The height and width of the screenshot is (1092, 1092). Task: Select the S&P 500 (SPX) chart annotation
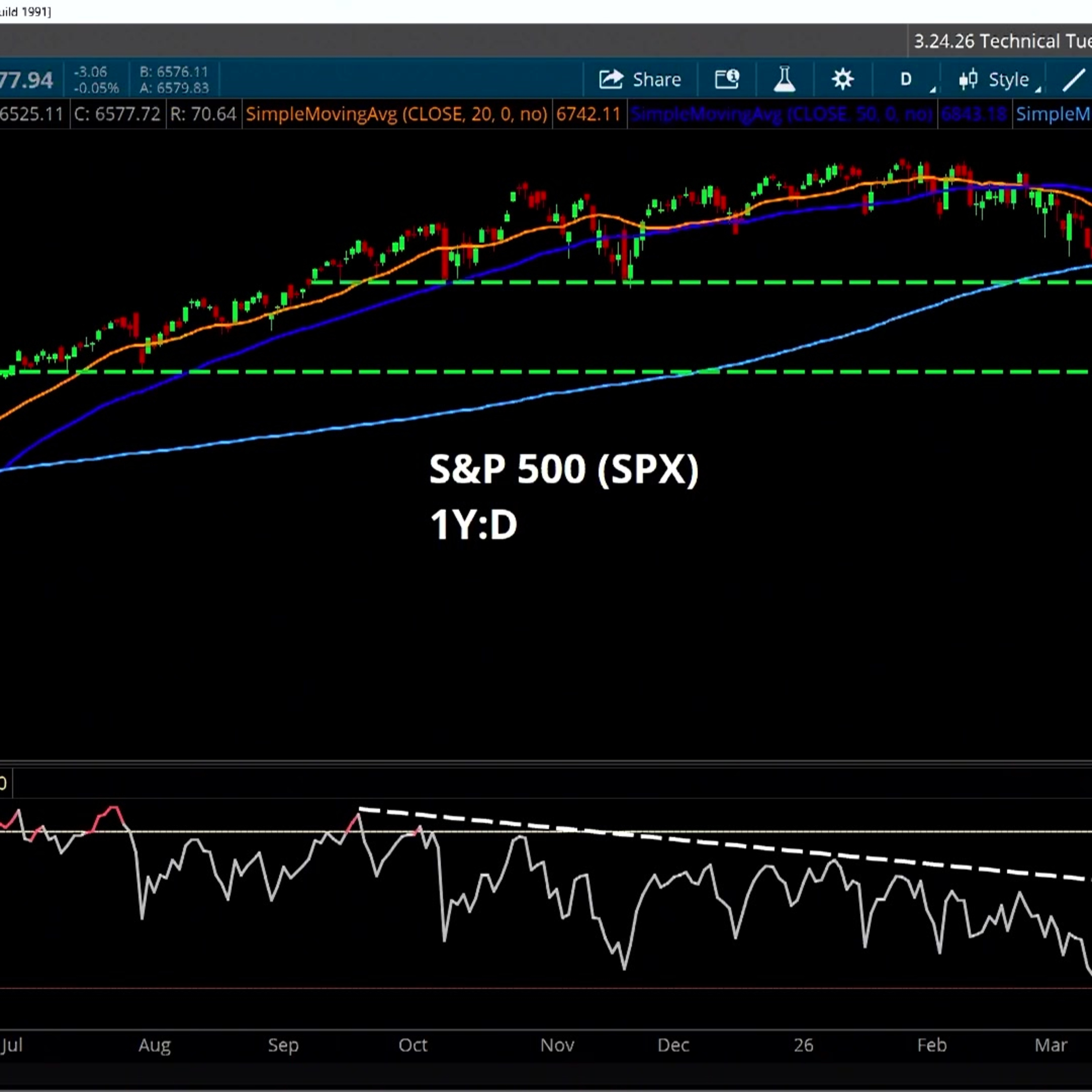(563, 469)
